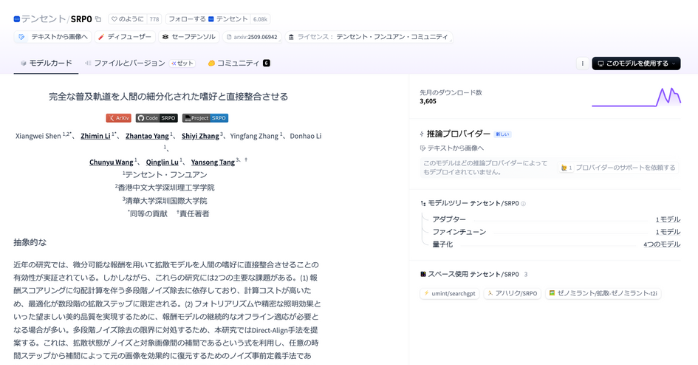Open author link Chunyu Wang

tap(111, 162)
